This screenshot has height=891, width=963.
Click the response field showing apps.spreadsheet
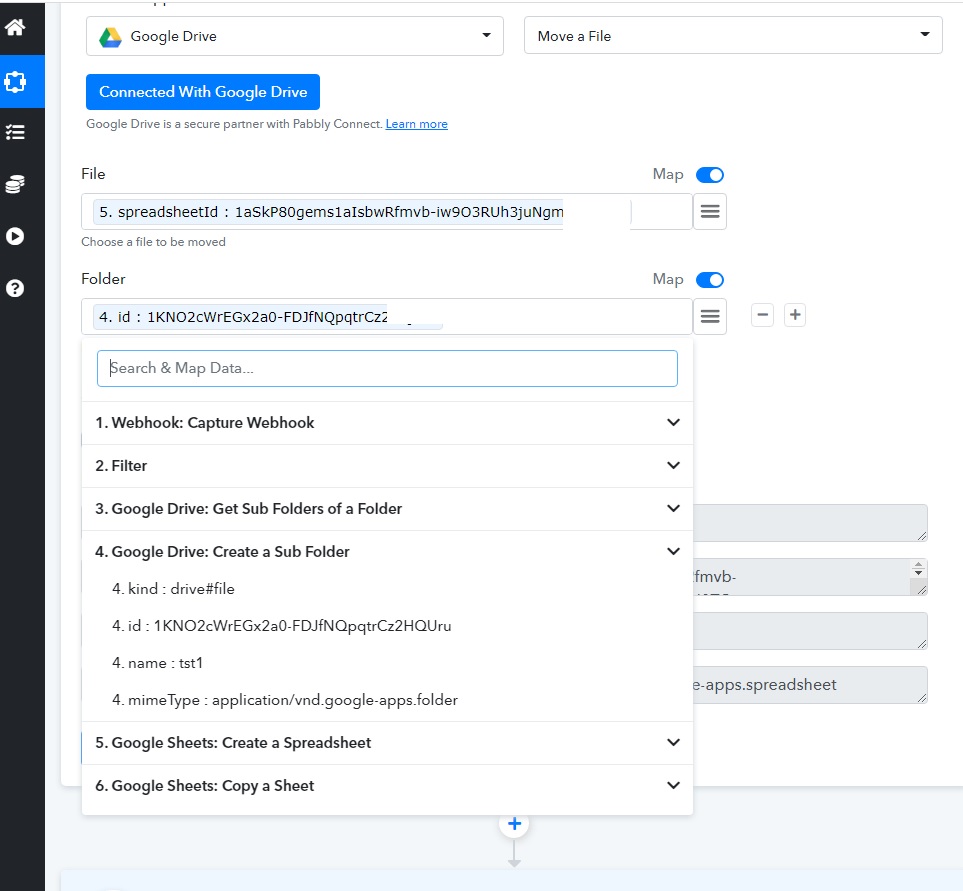810,685
